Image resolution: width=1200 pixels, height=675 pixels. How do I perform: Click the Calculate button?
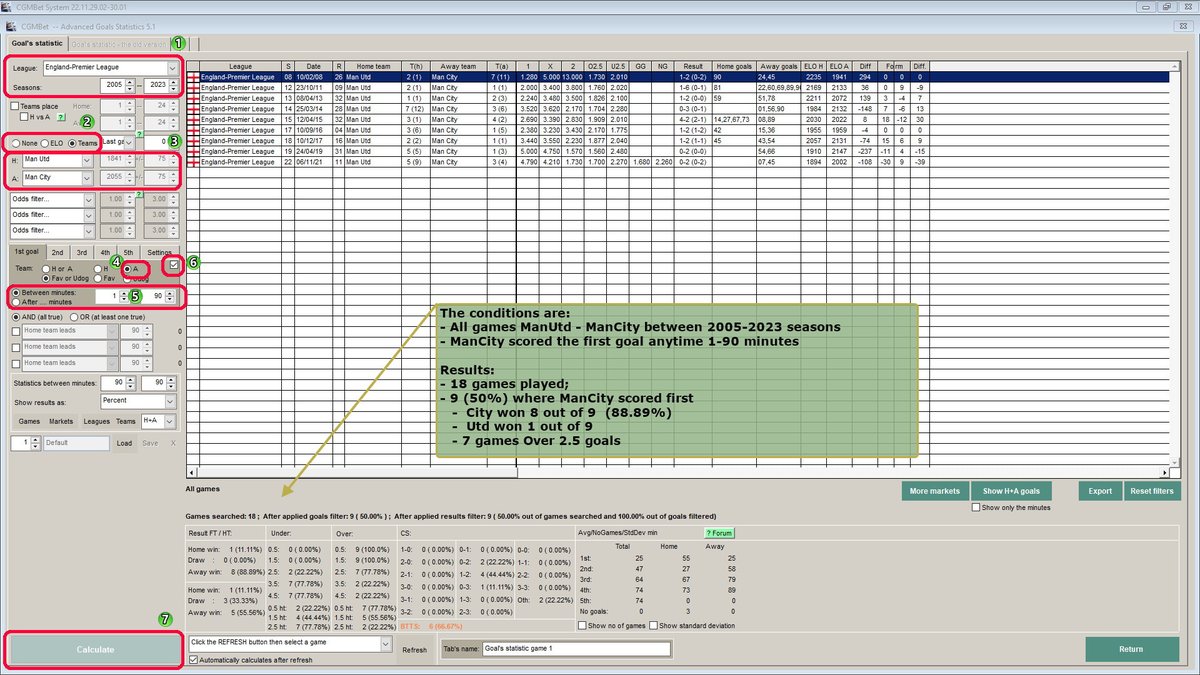(x=95, y=650)
